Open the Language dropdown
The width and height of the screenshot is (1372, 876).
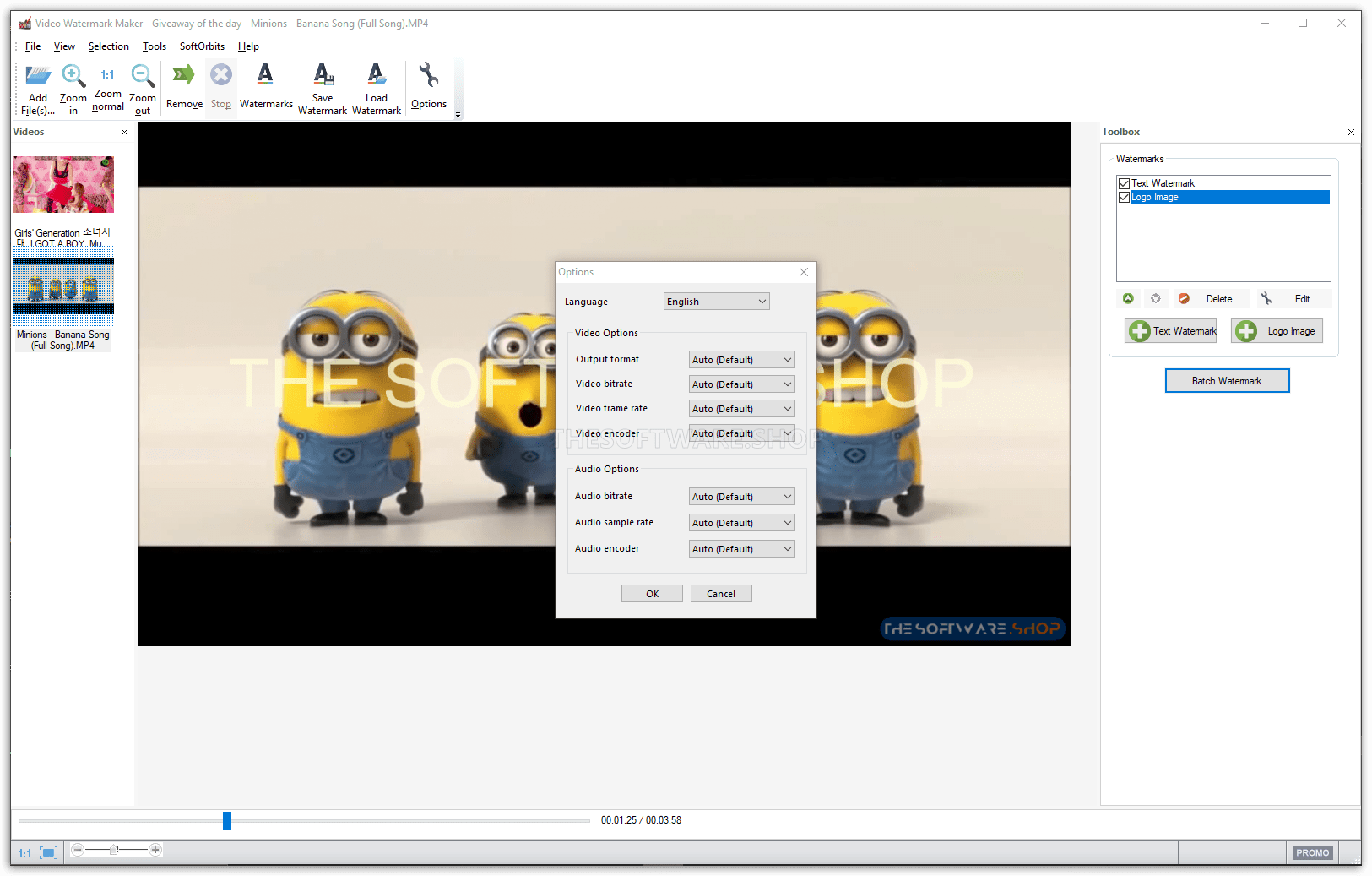click(x=716, y=302)
